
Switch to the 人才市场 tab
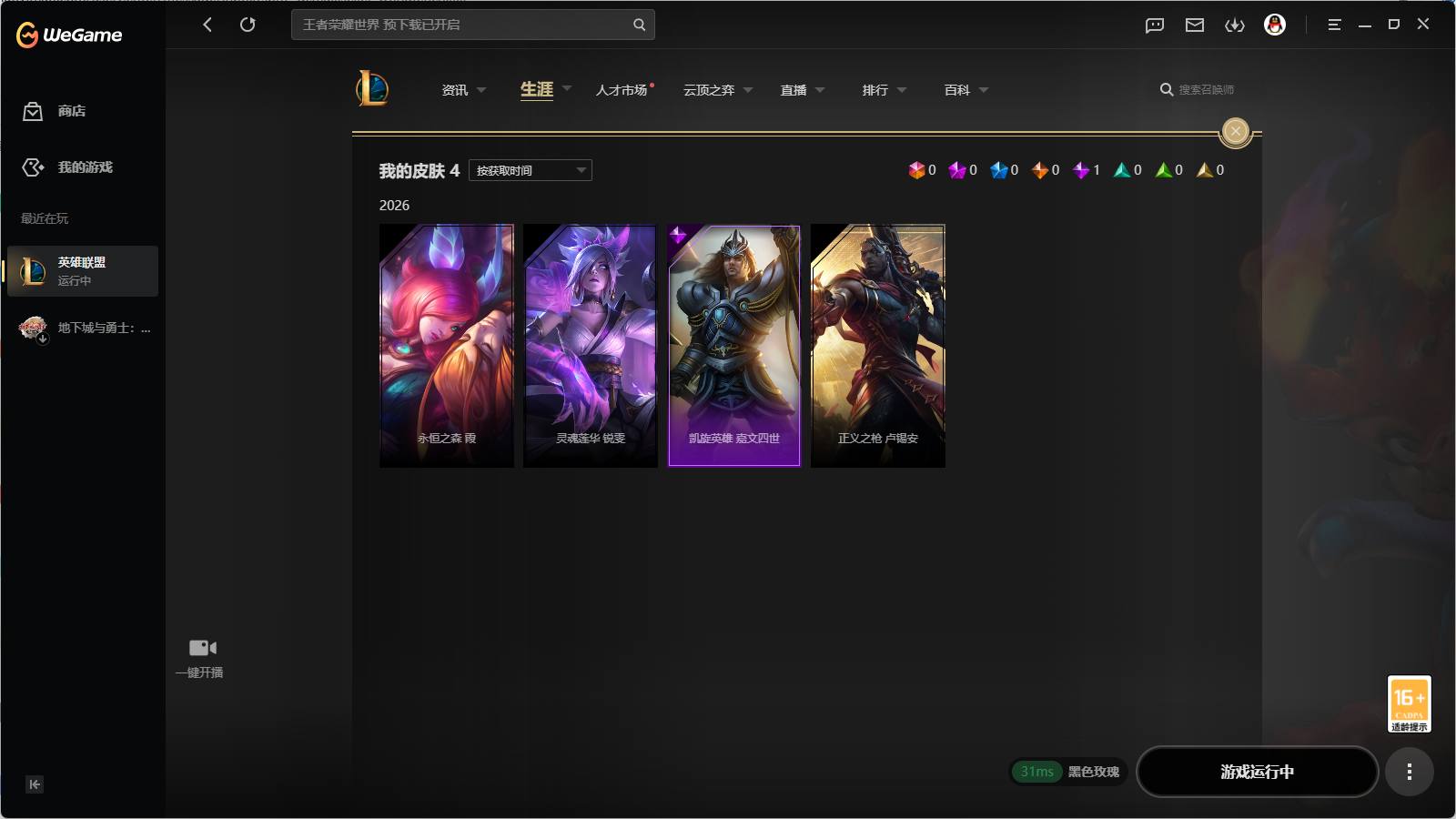coord(622,90)
